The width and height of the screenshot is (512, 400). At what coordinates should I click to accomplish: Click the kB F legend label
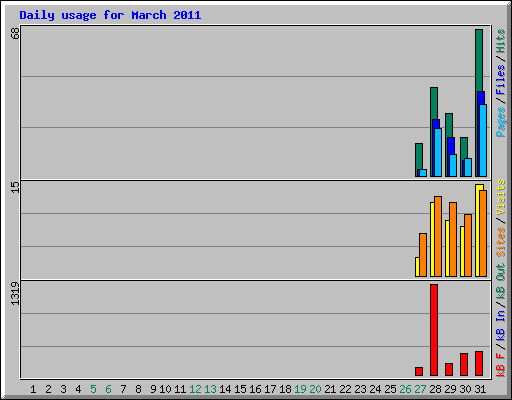point(500,365)
